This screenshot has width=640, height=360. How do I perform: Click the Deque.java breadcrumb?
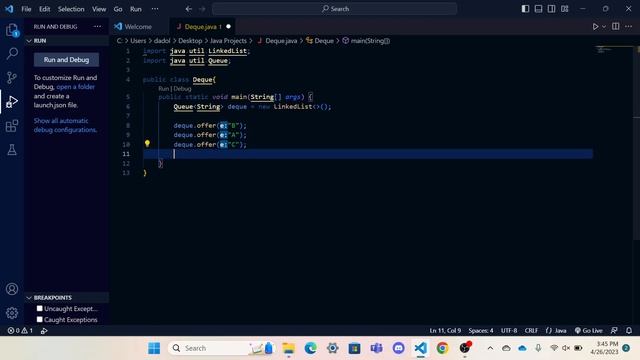pos(278,41)
